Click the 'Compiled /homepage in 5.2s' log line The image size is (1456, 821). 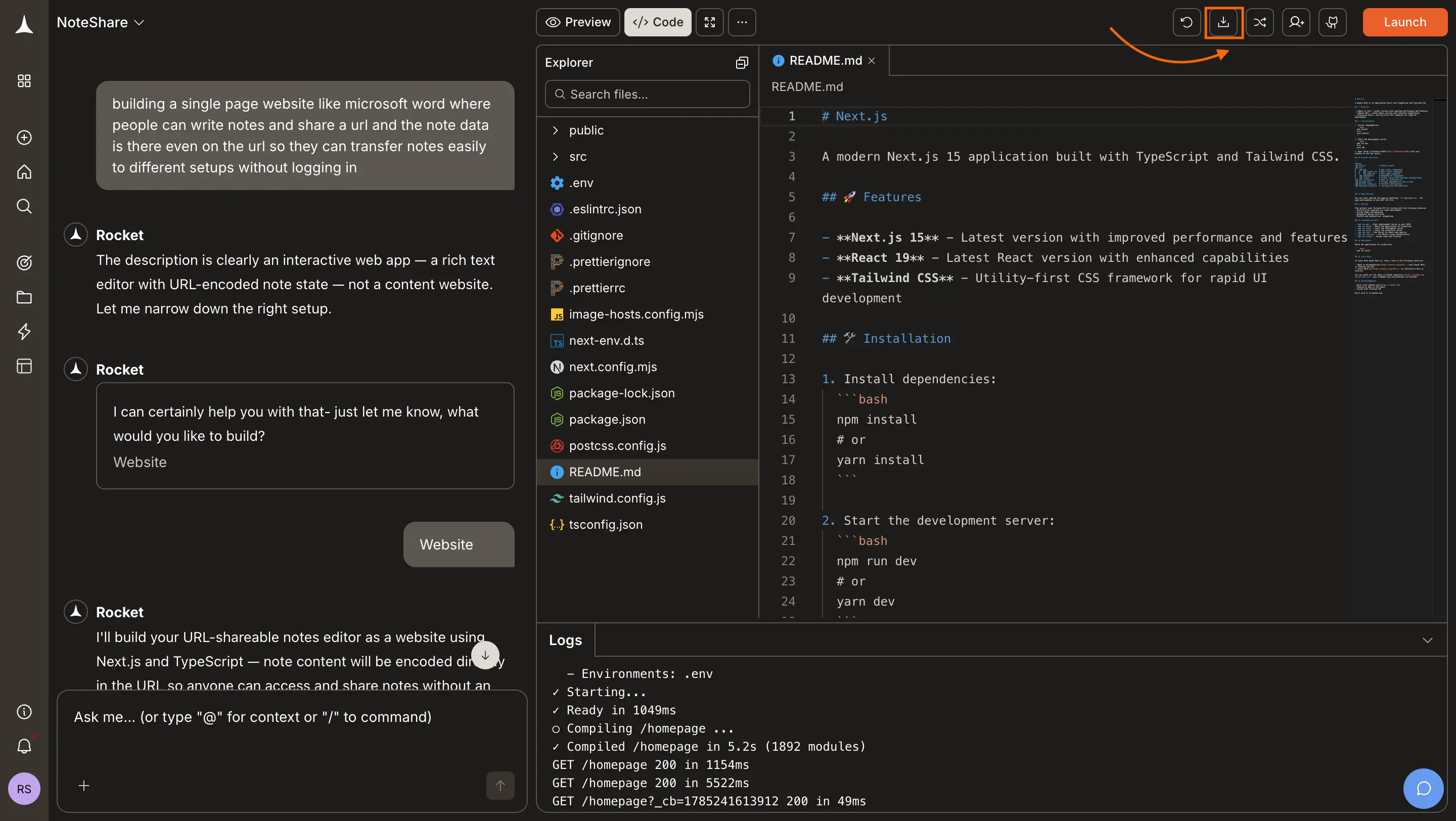pos(709,746)
